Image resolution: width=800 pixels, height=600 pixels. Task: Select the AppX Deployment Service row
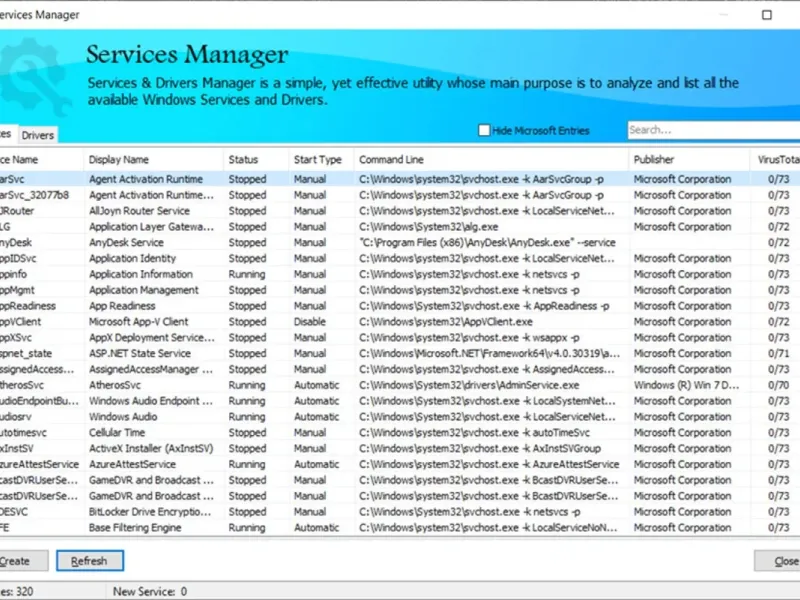[400, 337]
